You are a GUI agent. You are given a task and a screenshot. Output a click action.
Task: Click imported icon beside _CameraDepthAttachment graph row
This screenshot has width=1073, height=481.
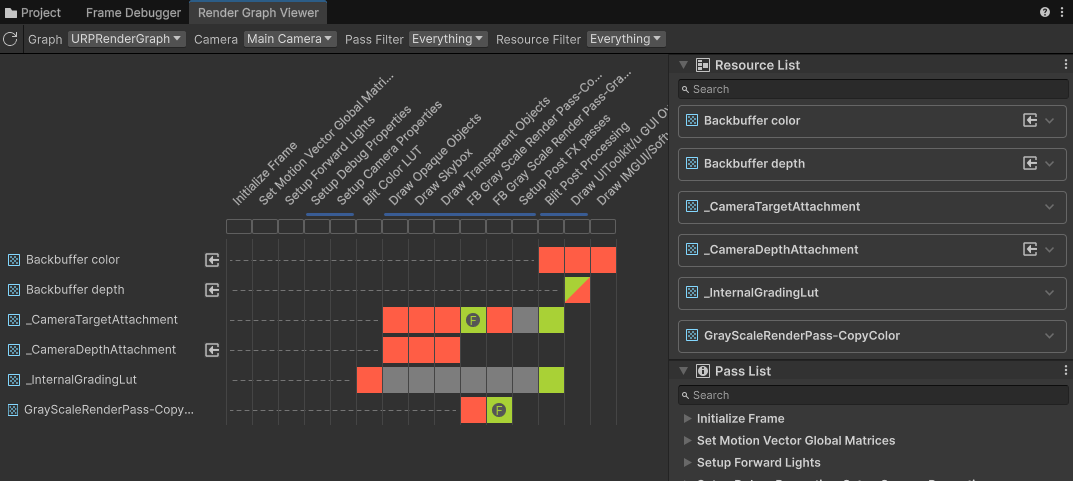tap(212, 350)
